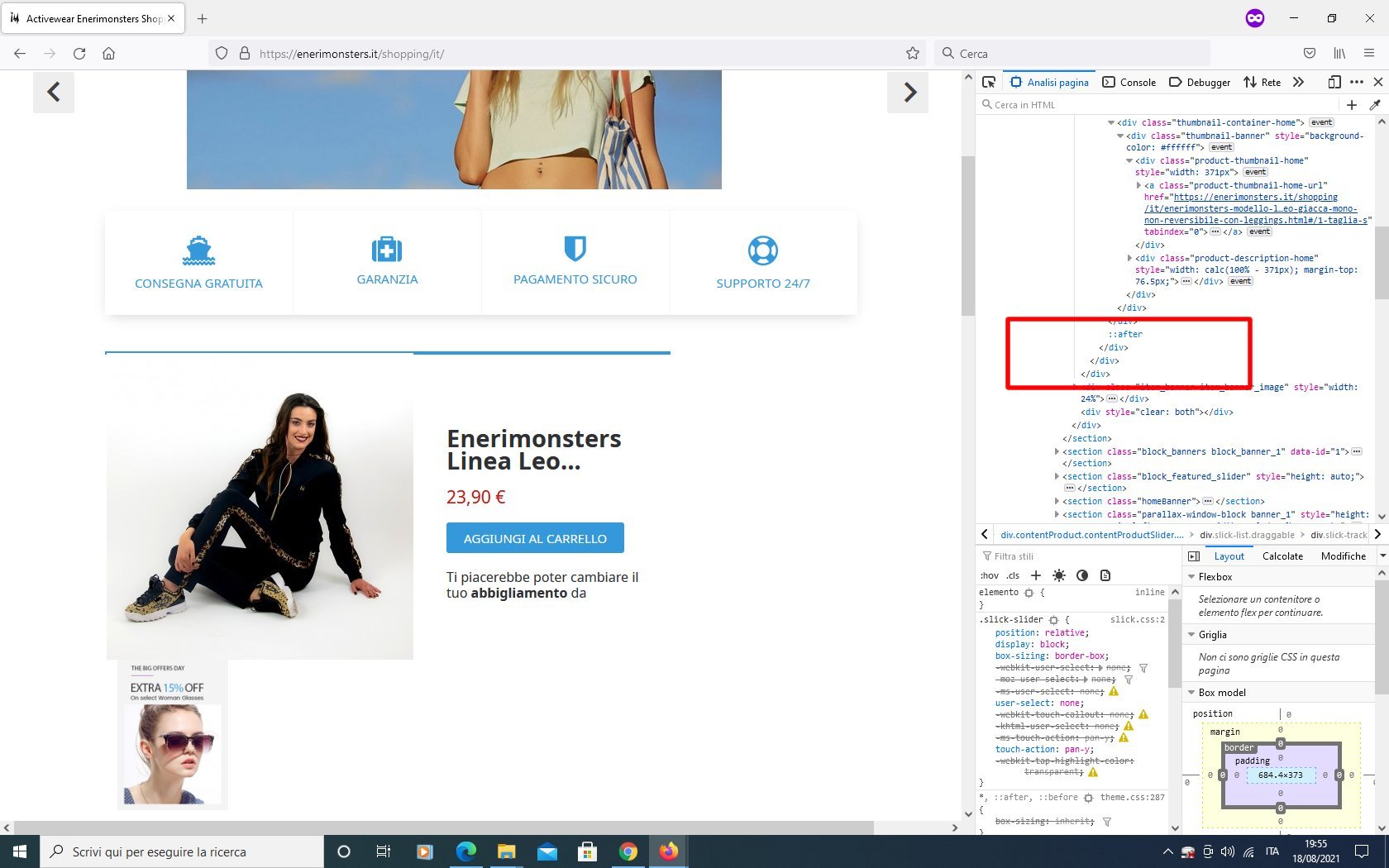This screenshot has height=868, width=1389.
Task: Collapse the thumbnail-banner div node
Action: pos(1120,136)
